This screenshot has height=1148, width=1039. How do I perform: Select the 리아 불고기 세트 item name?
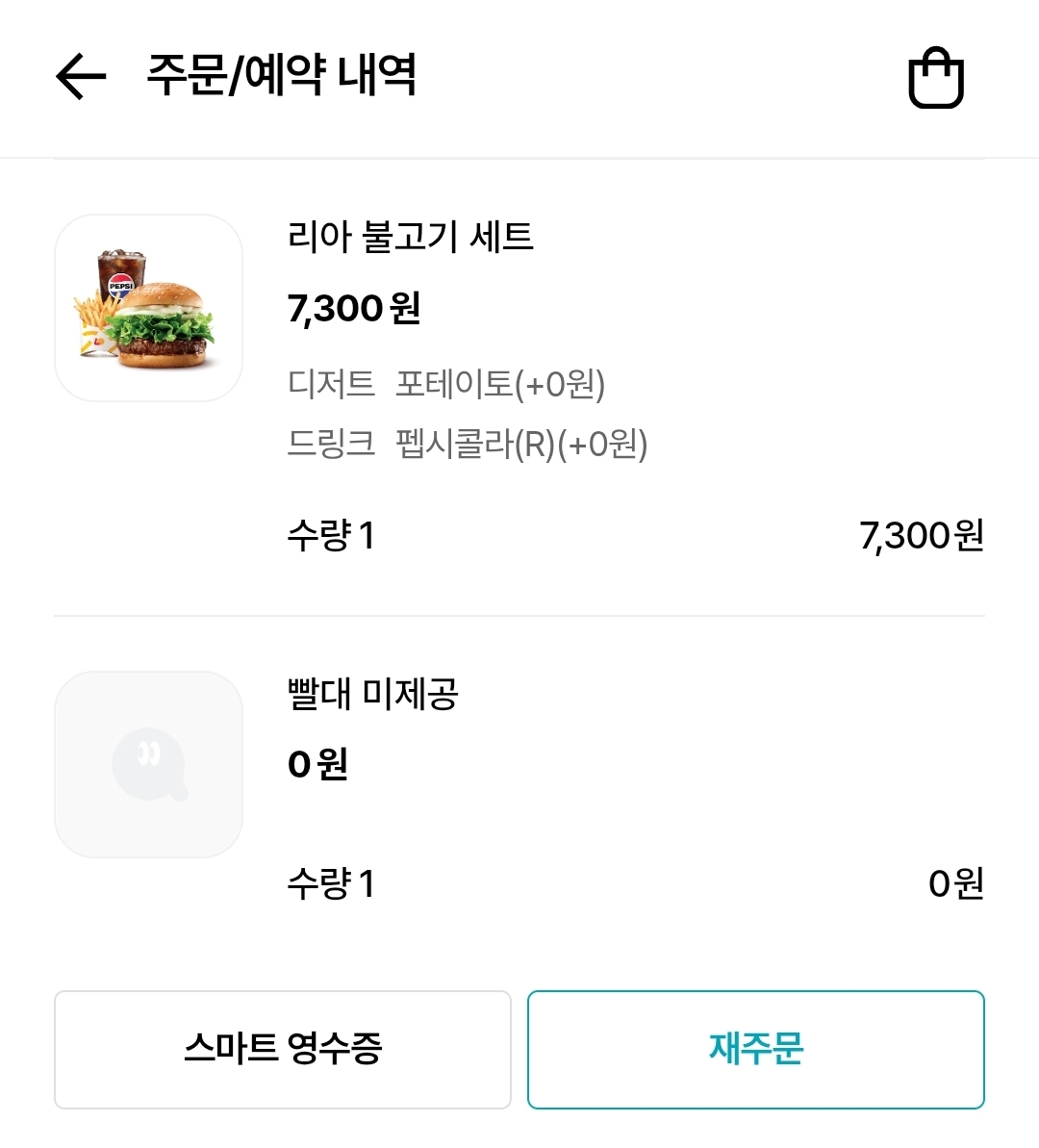[410, 237]
